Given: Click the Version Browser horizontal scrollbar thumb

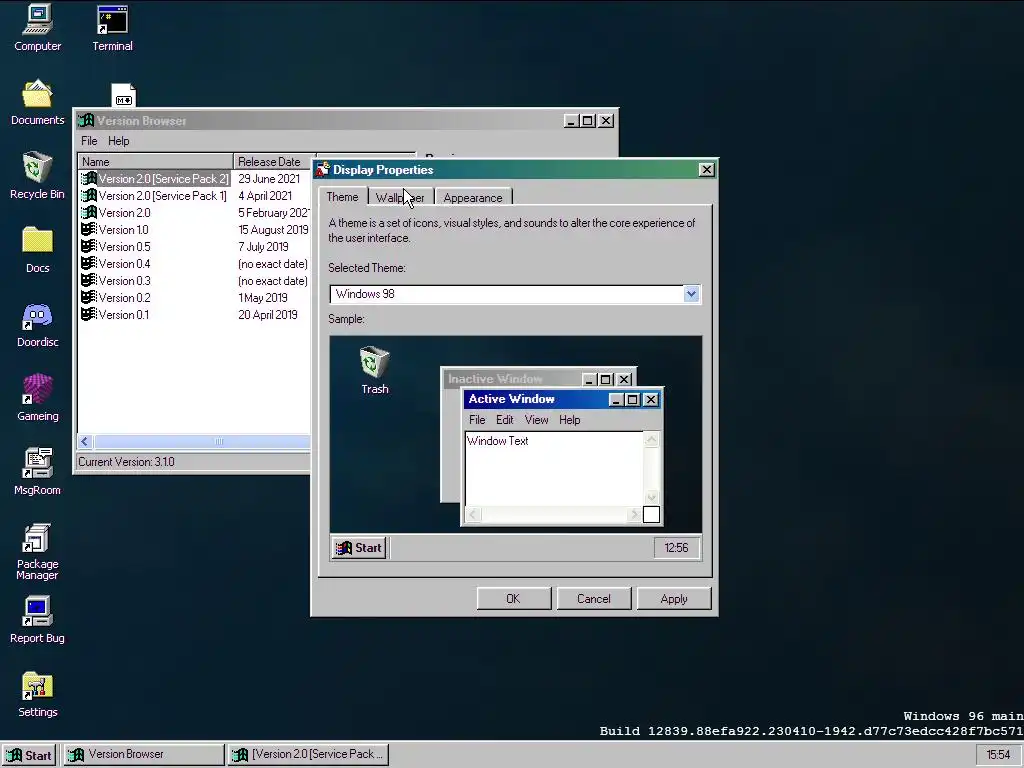Looking at the screenshot, I should coord(202,442).
